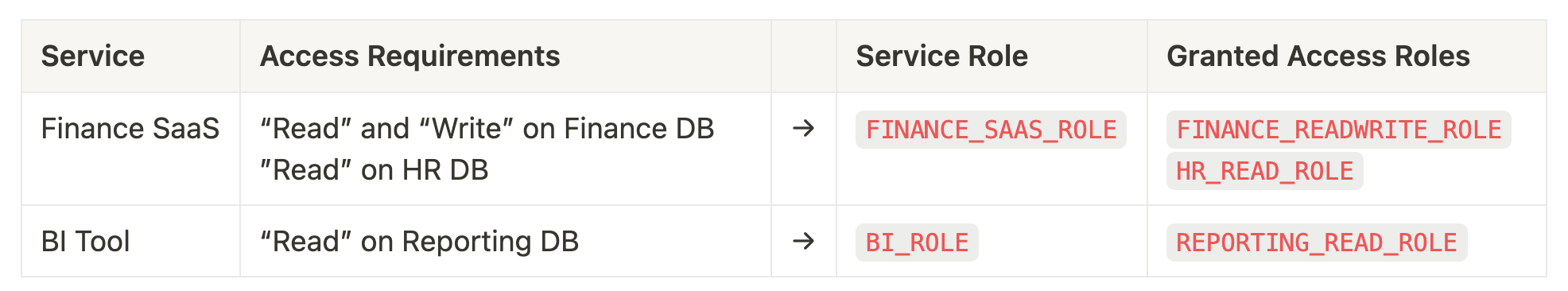Click the arrow in Finance SaaS row

click(804, 128)
